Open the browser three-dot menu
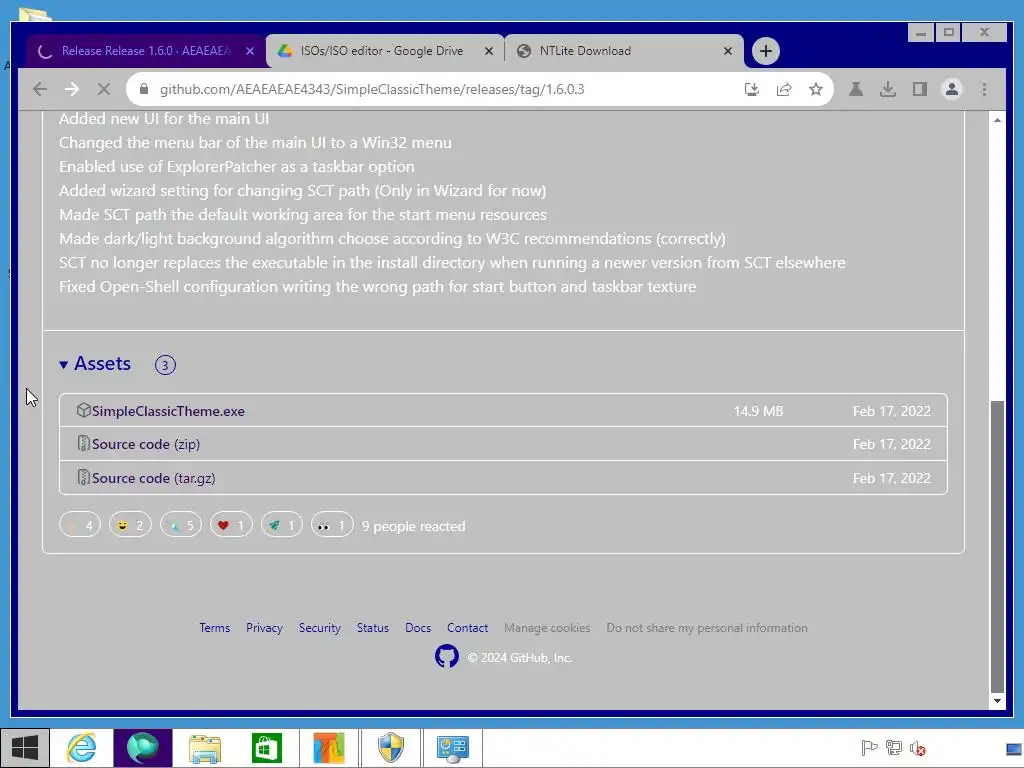The width and height of the screenshot is (1024, 768). coord(984,89)
